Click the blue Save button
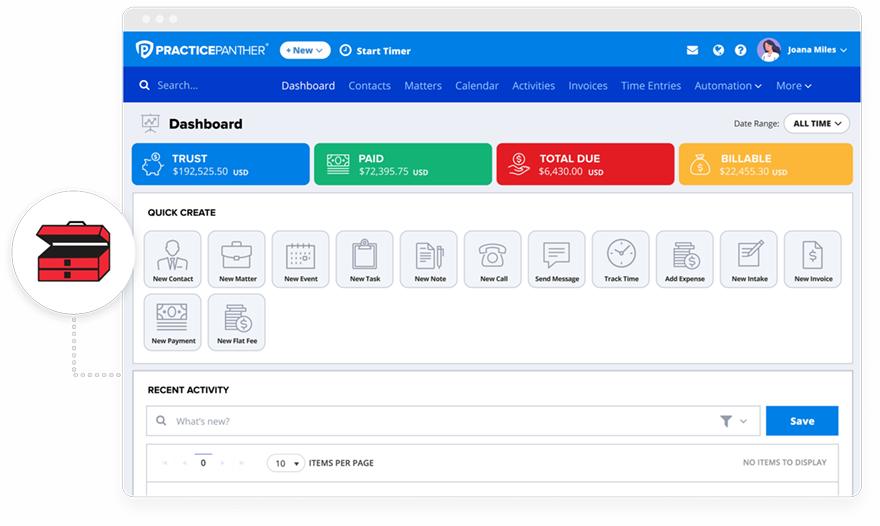 pyautogui.click(x=802, y=421)
